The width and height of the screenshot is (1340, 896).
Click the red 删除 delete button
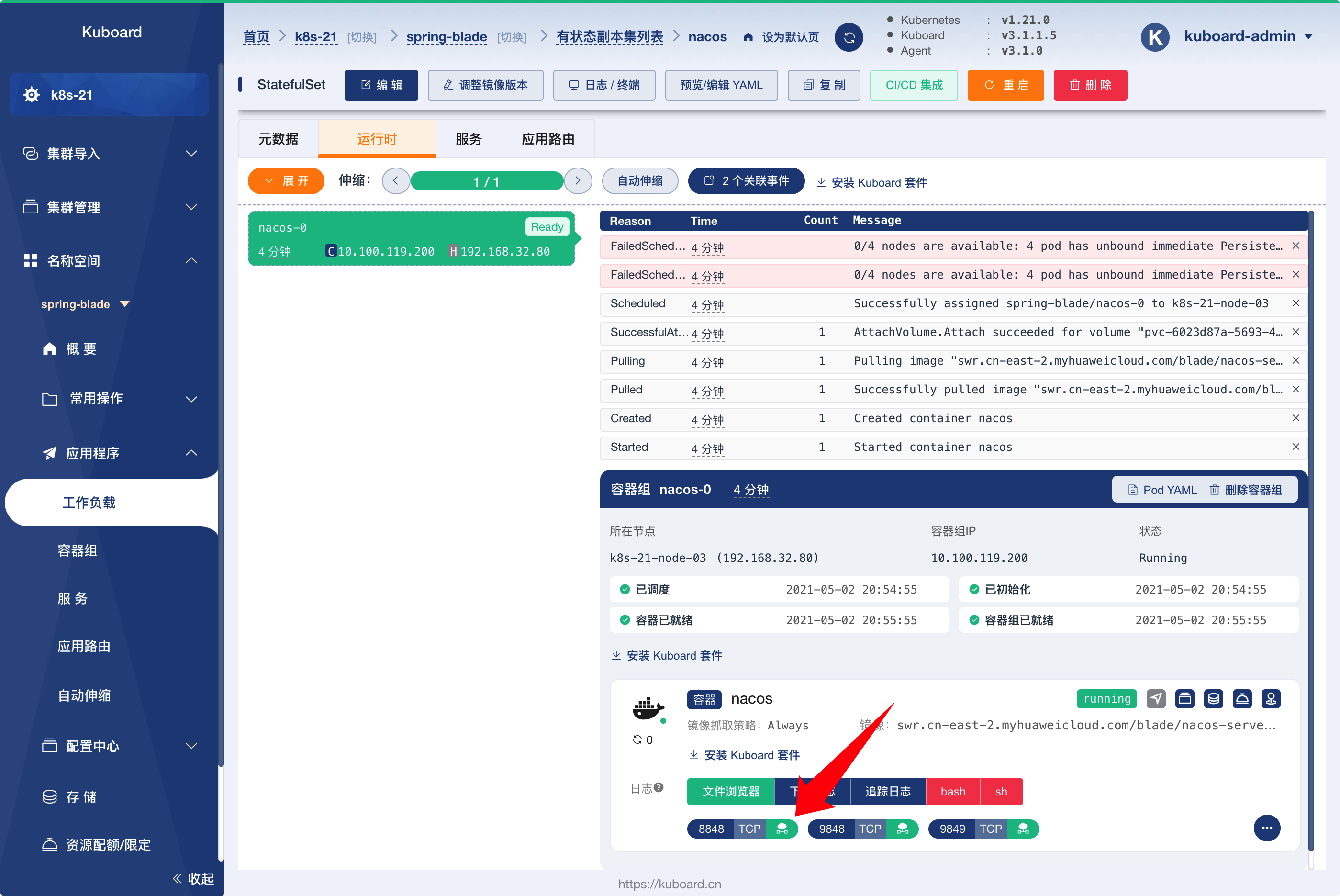coord(1090,85)
